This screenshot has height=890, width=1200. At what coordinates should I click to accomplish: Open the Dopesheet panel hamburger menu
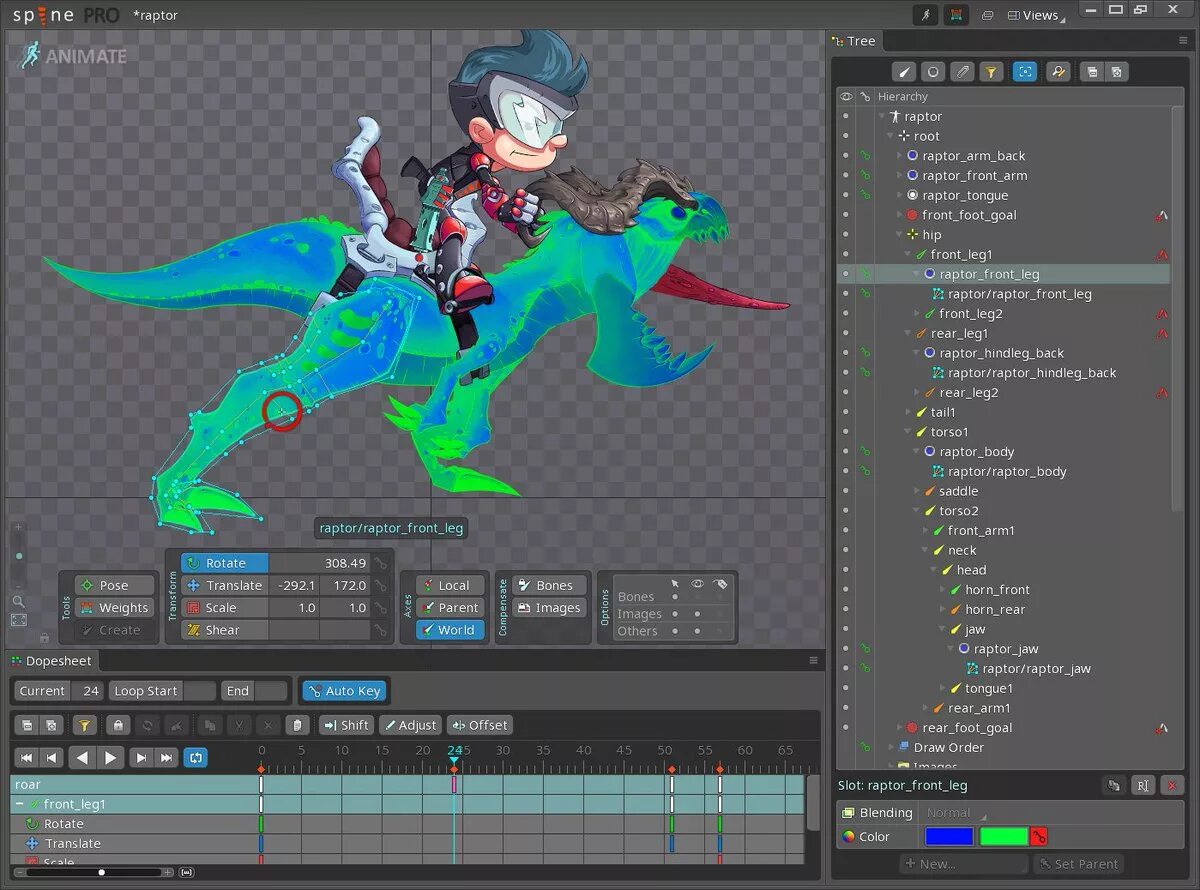(x=813, y=660)
